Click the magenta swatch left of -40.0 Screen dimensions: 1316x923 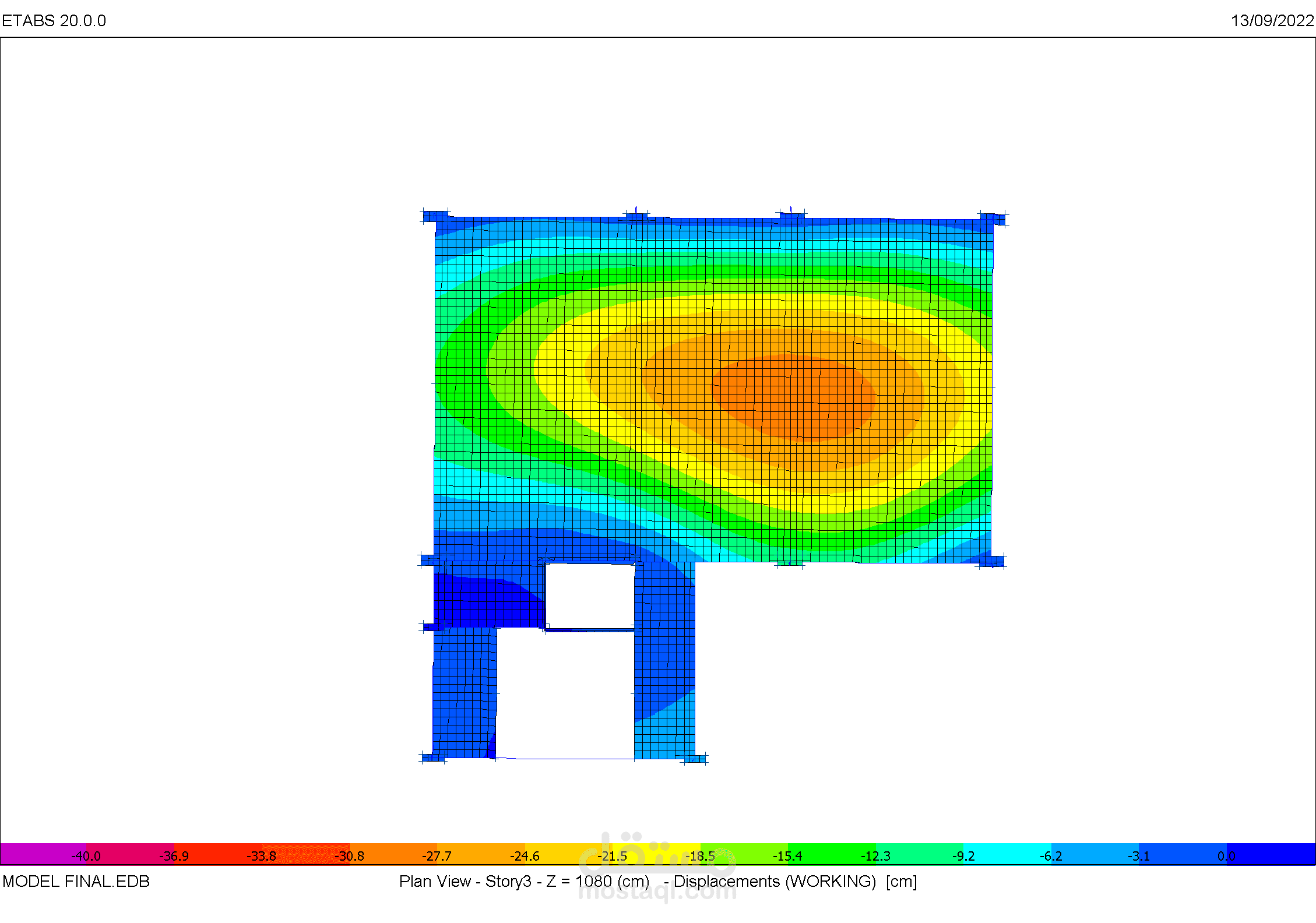(43, 854)
